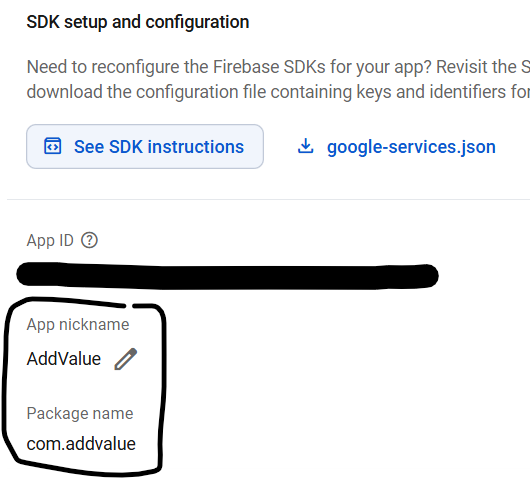Click the 'download the configuration file' text line
The height and width of the screenshot is (478, 530).
278,92
